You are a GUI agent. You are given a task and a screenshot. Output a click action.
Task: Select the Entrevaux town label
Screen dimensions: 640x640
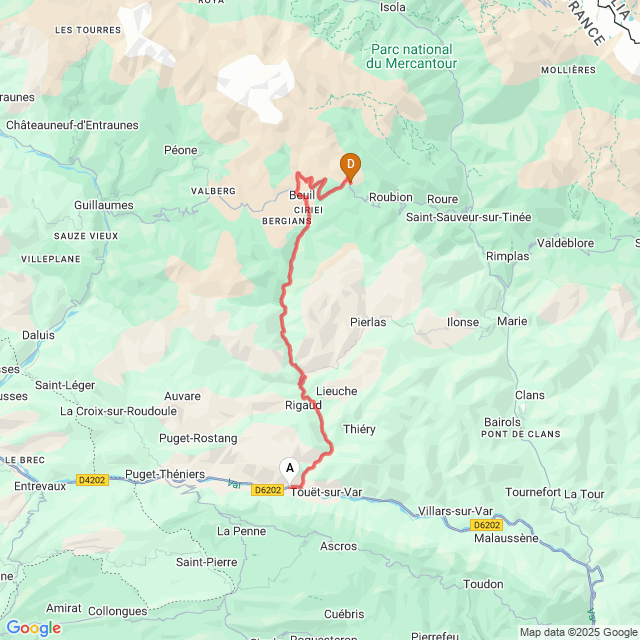[40, 486]
